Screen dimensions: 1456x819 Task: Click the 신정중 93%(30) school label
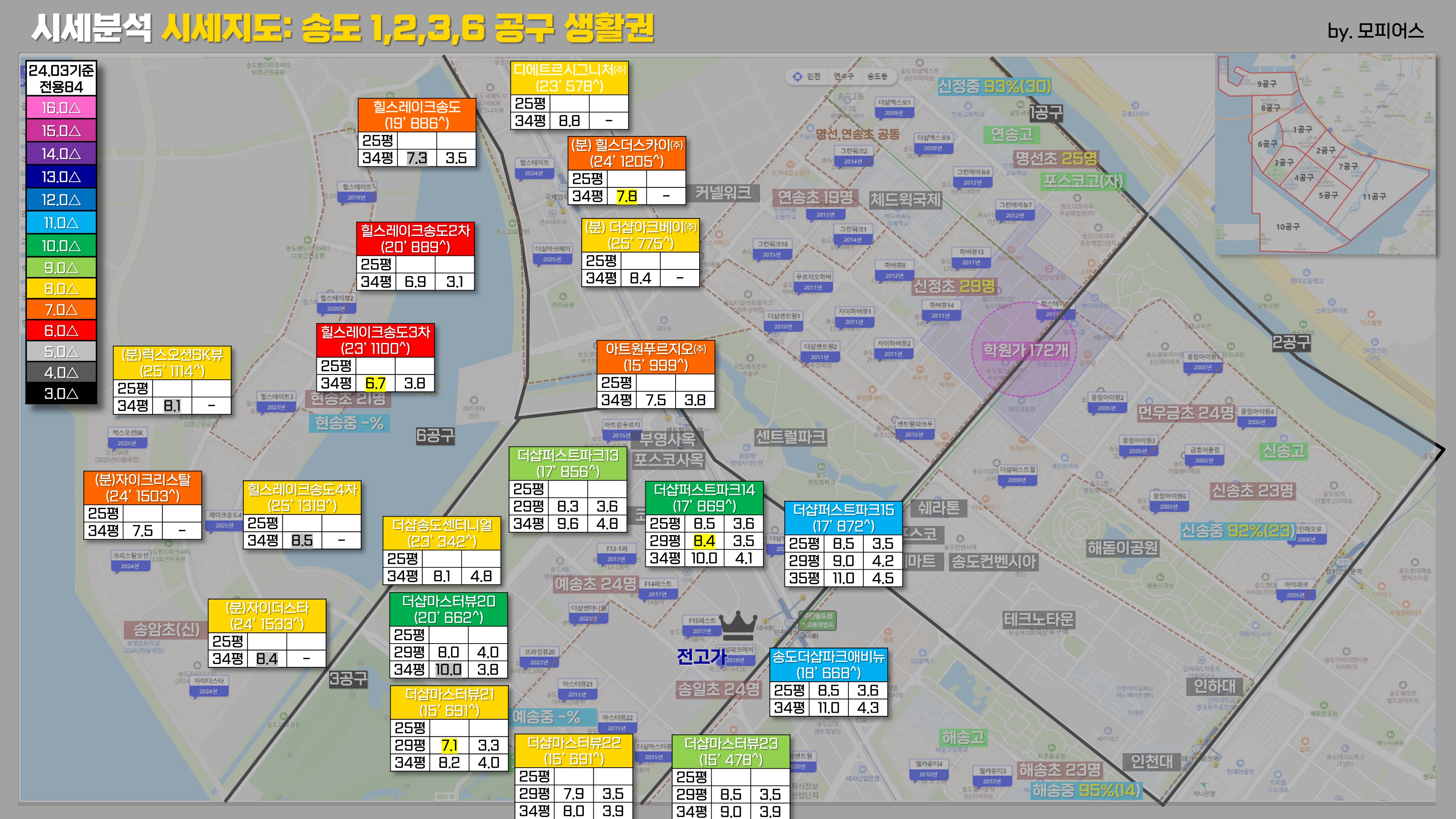tap(994, 87)
